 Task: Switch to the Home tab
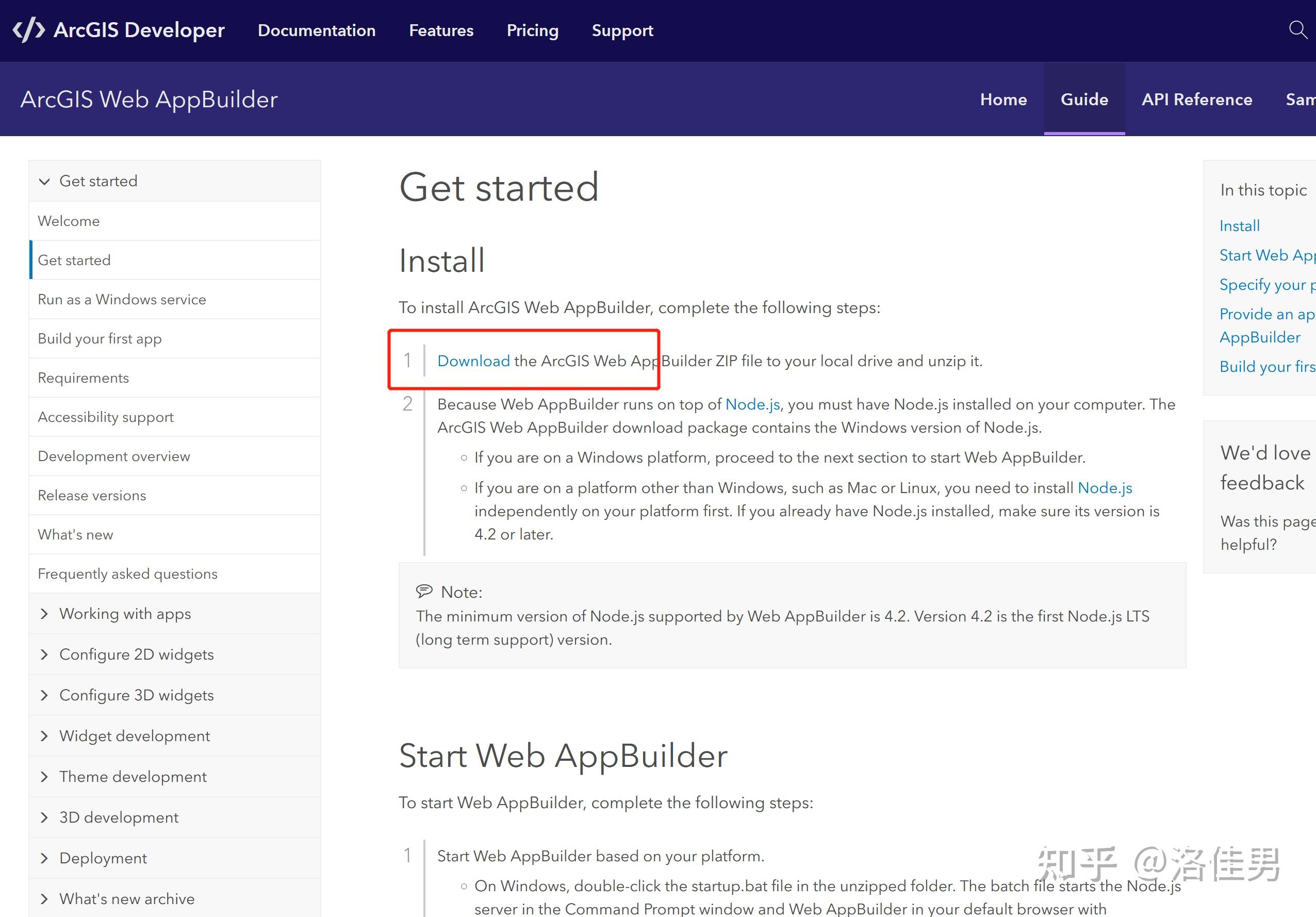coord(1003,100)
